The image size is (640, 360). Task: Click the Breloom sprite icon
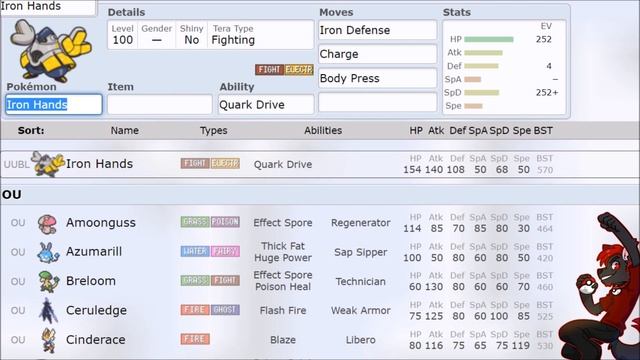click(x=49, y=281)
